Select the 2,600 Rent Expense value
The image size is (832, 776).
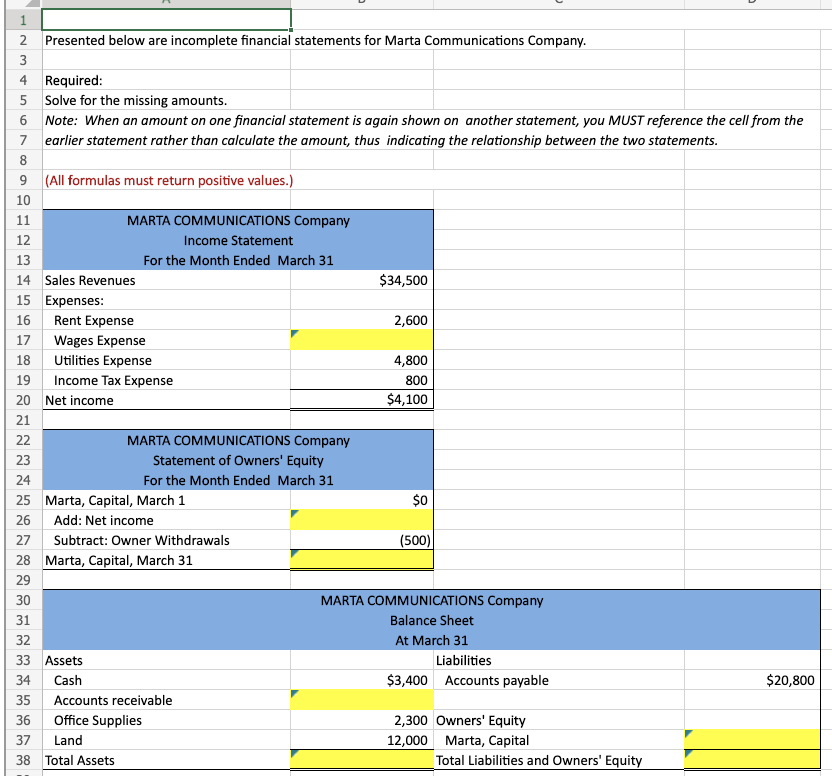(x=410, y=320)
